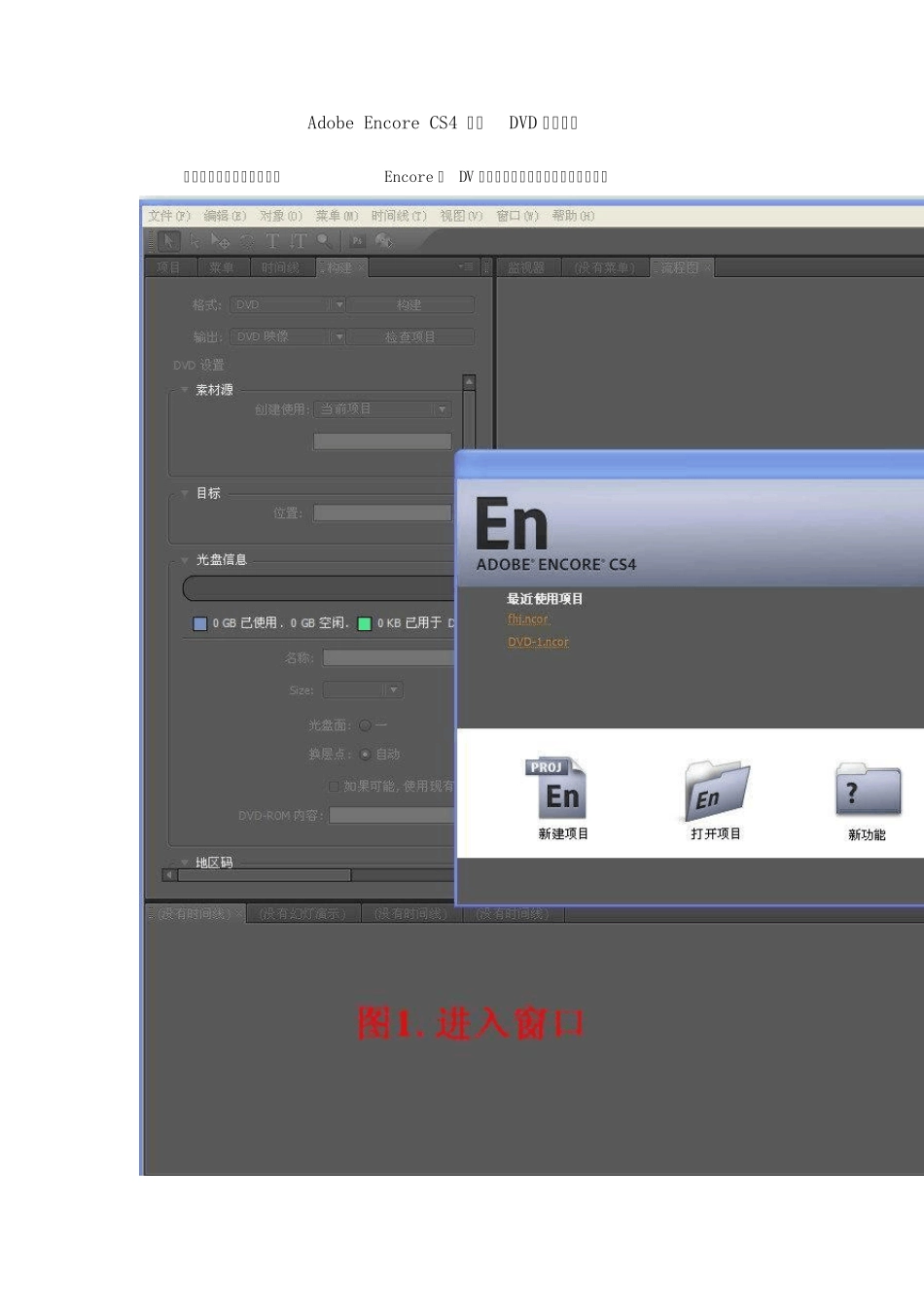Select the 光盘面 single-side radio button
The width and height of the screenshot is (924, 1307).
tap(365, 725)
